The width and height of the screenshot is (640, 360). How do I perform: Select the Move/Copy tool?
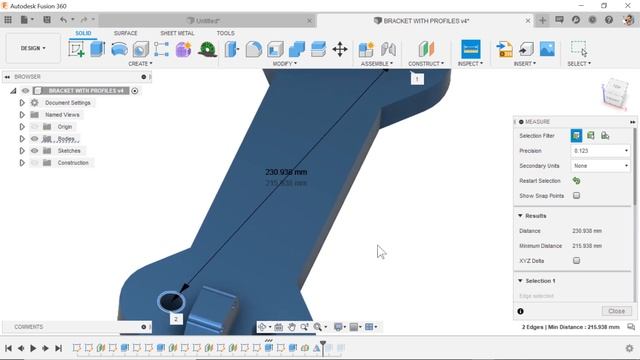pyautogui.click(x=340, y=49)
